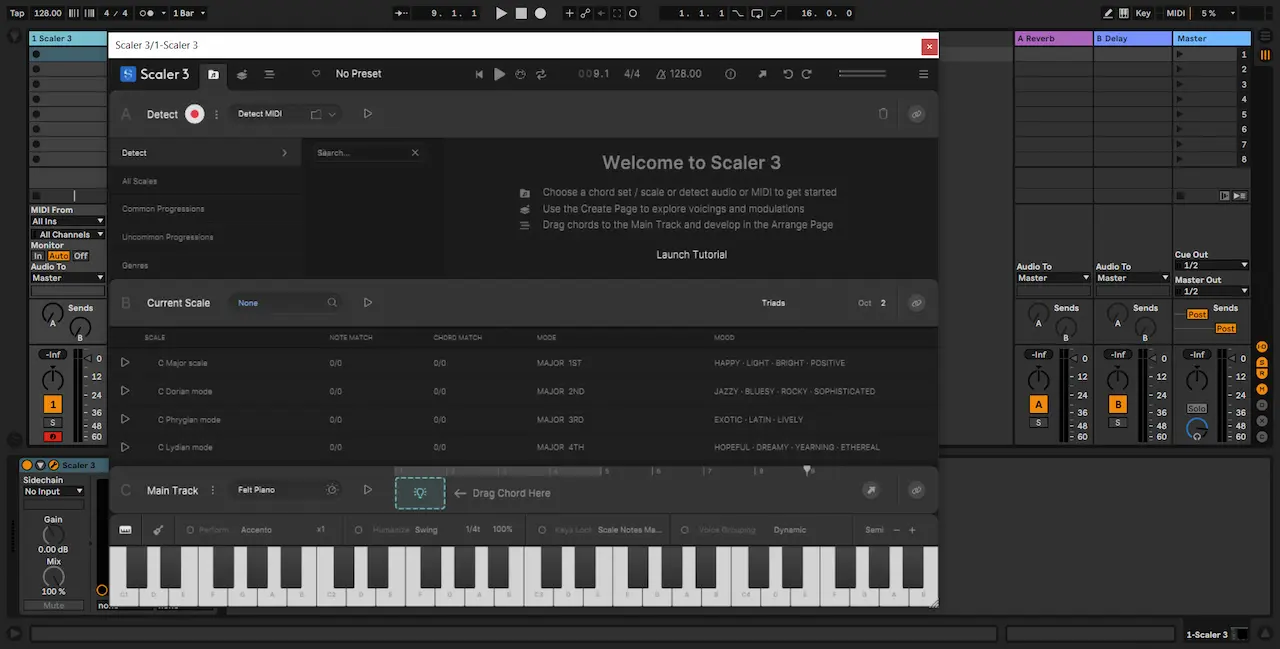1280x649 pixels.
Task: Open Scaler hamburger menu
Action: click(x=923, y=74)
